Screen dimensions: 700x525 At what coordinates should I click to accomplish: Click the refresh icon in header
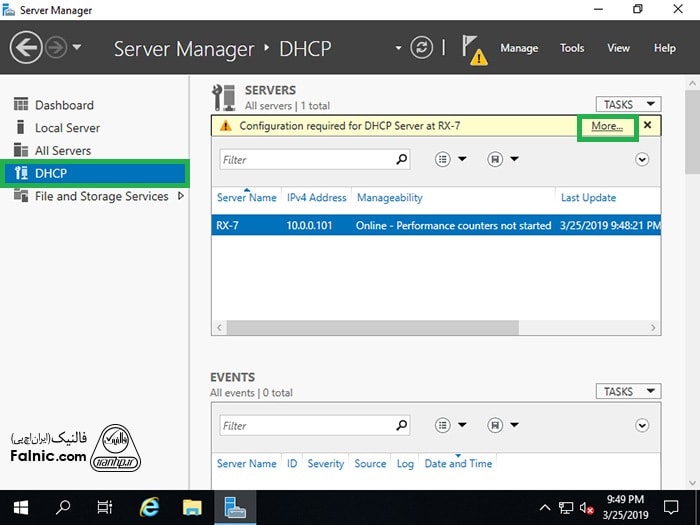[x=422, y=48]
